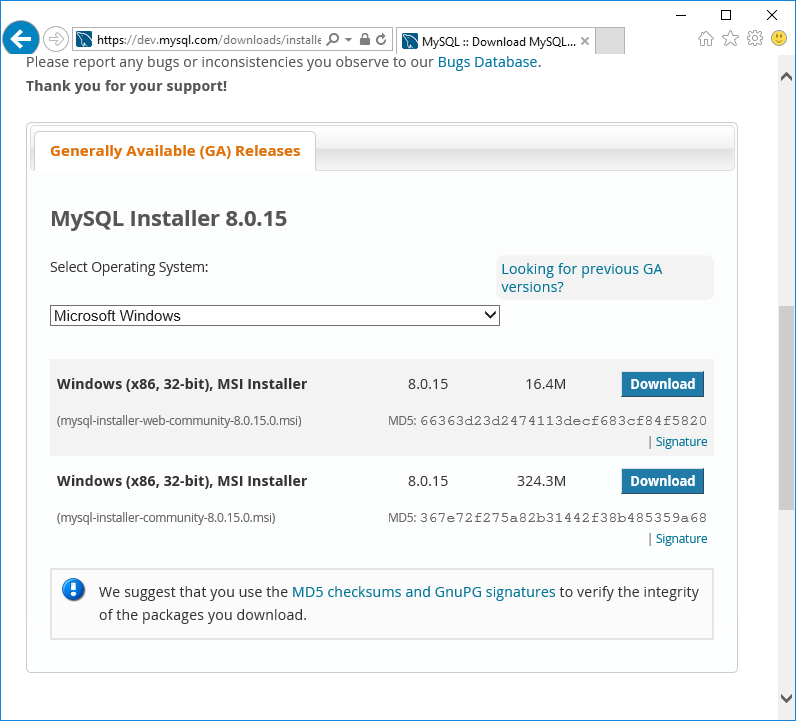Open the browser home page
The height and width of the screenshot is (721, 796).
[x=706, y=39]
